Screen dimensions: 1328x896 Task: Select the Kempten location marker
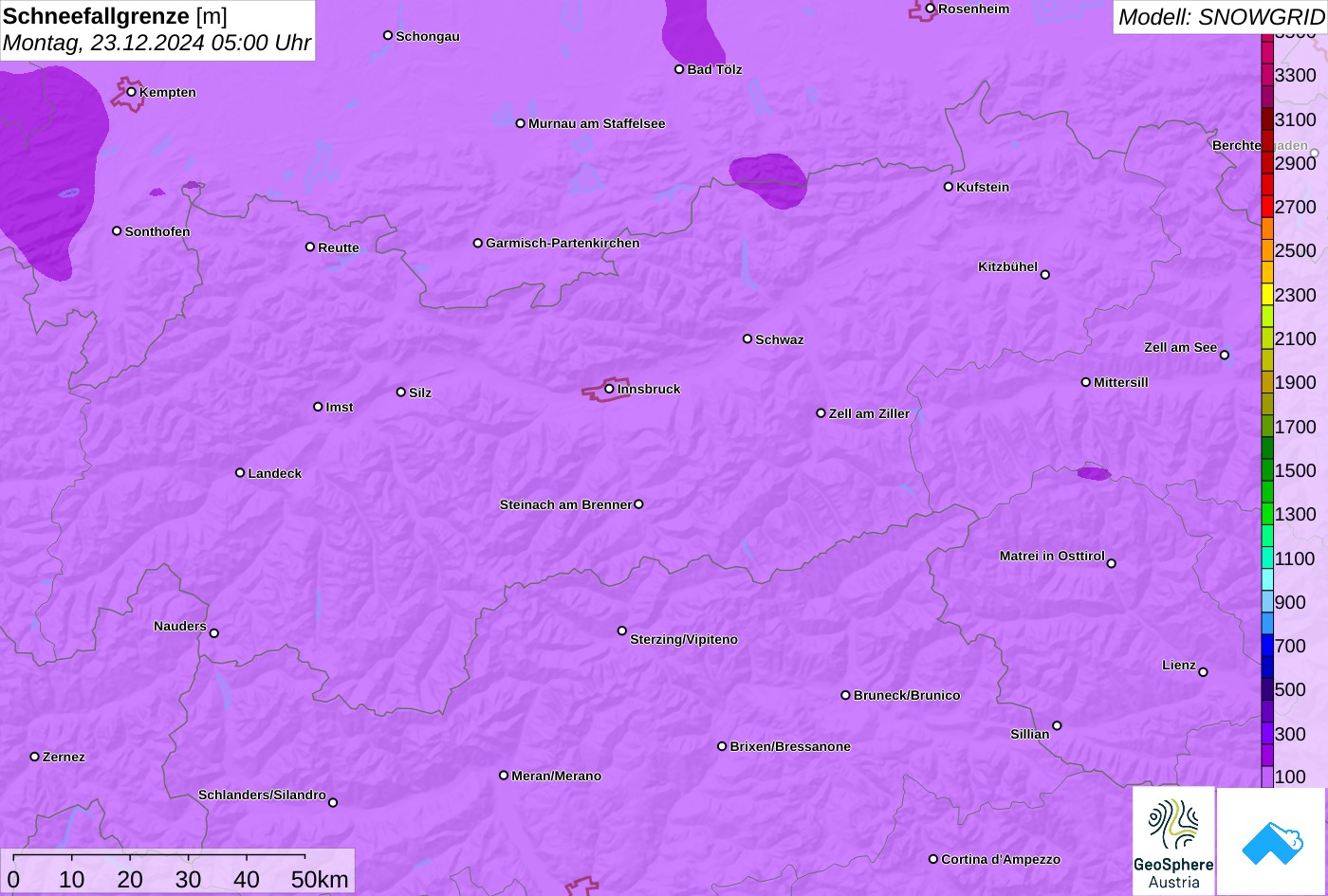click(x=132, y=92)
